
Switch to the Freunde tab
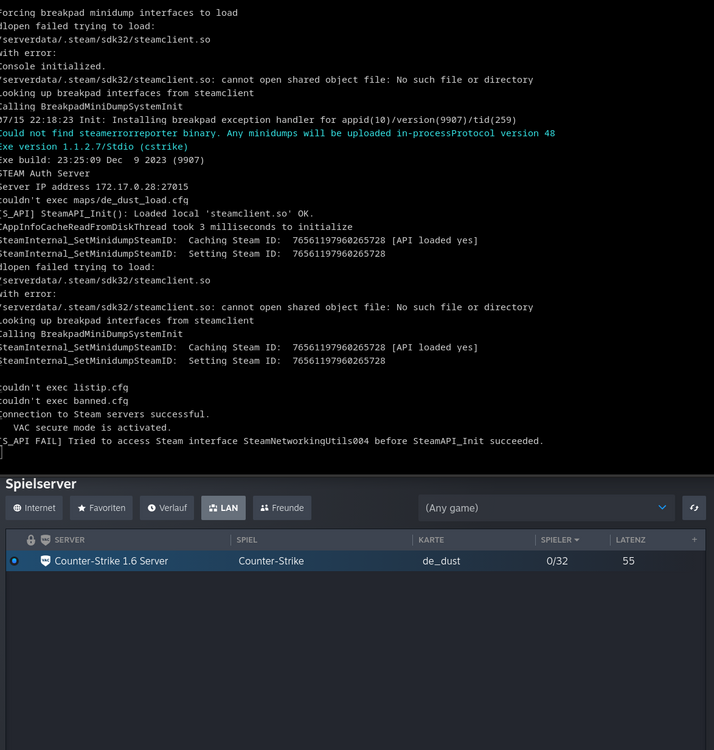(x=282, y=507)
